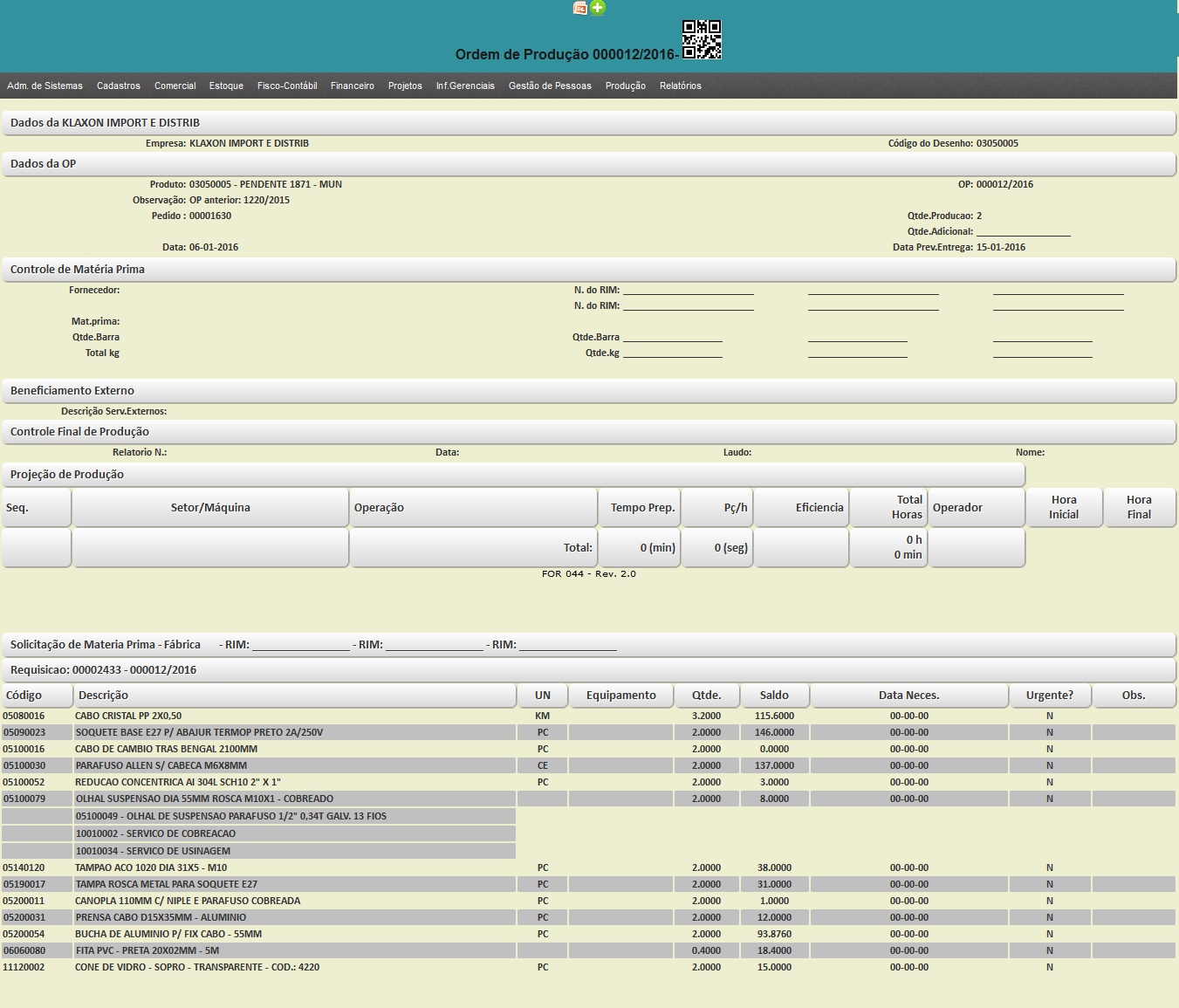Viewport: 1179px width, 1008px height.
Task: Click the Dados da KLAXON IMPORT E DISTRIB header
Action: [x=589, y=123]
